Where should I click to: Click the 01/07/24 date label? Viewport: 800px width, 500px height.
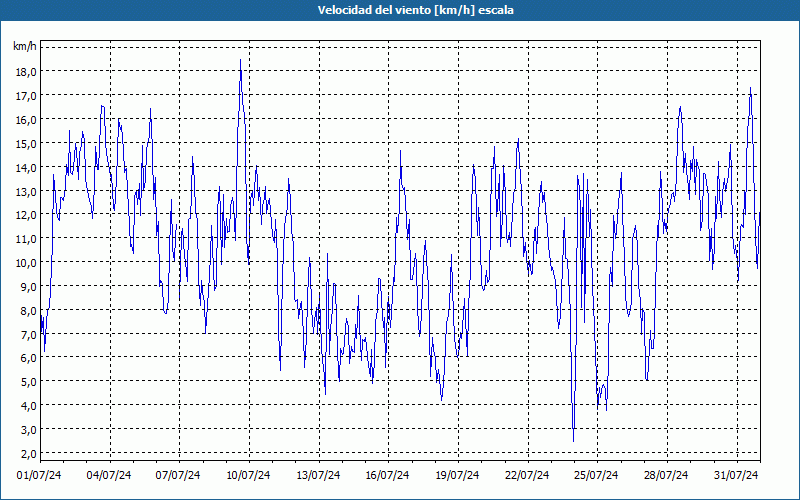(39, 476)
